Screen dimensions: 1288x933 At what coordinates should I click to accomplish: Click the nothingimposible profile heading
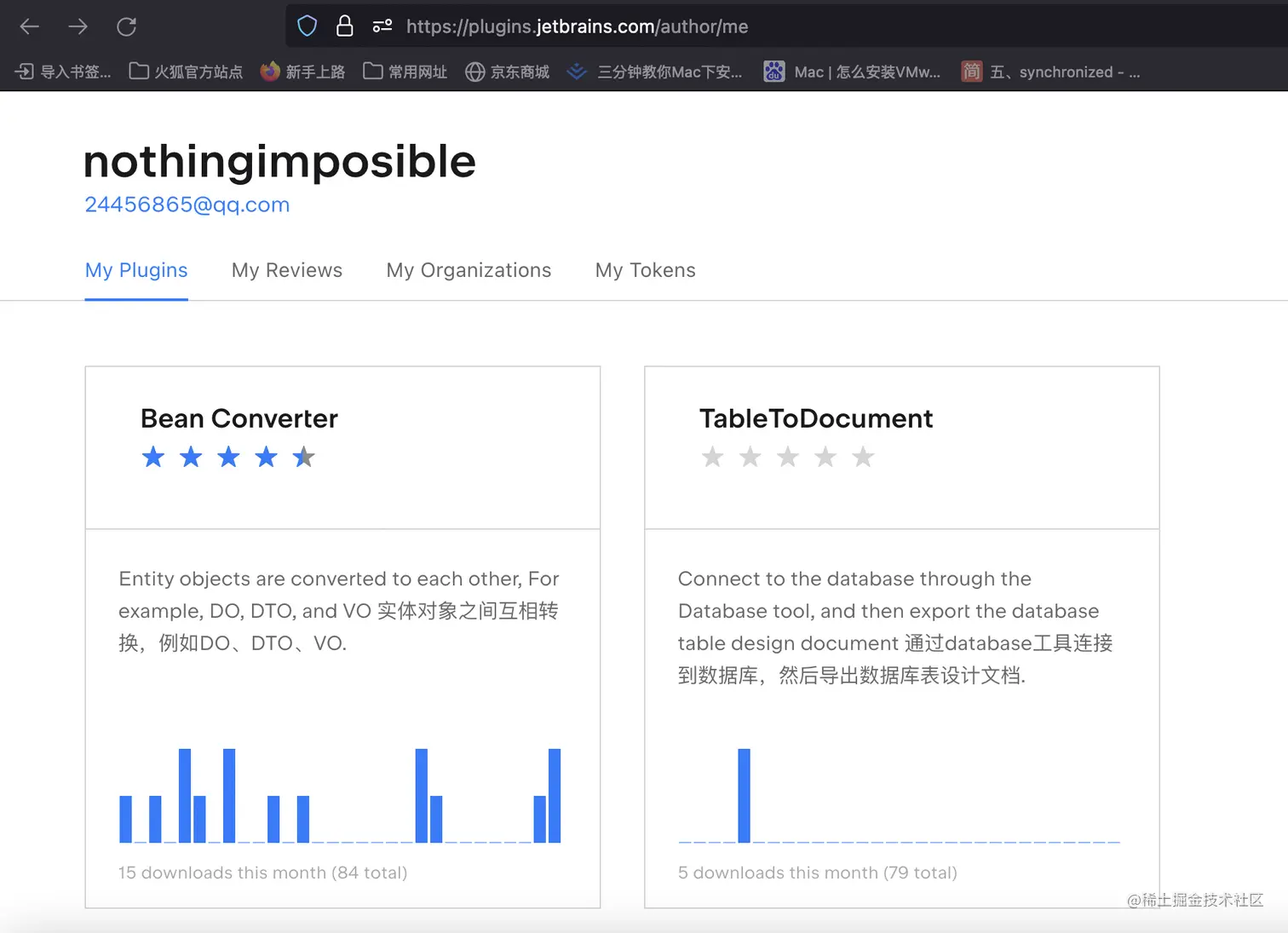[279, 161]
